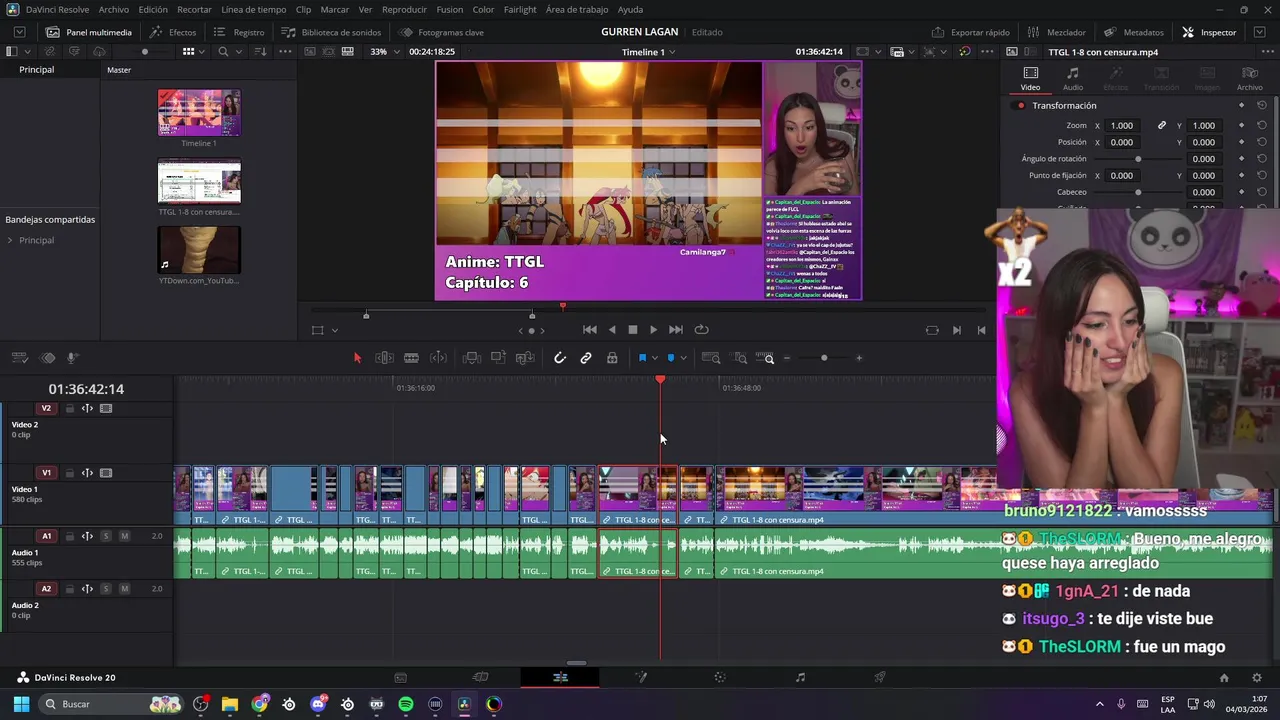Open the Fairlight menu
The width and height of the screenshot is (1280, 720).
pyautogui.click(x=519, y=9)
